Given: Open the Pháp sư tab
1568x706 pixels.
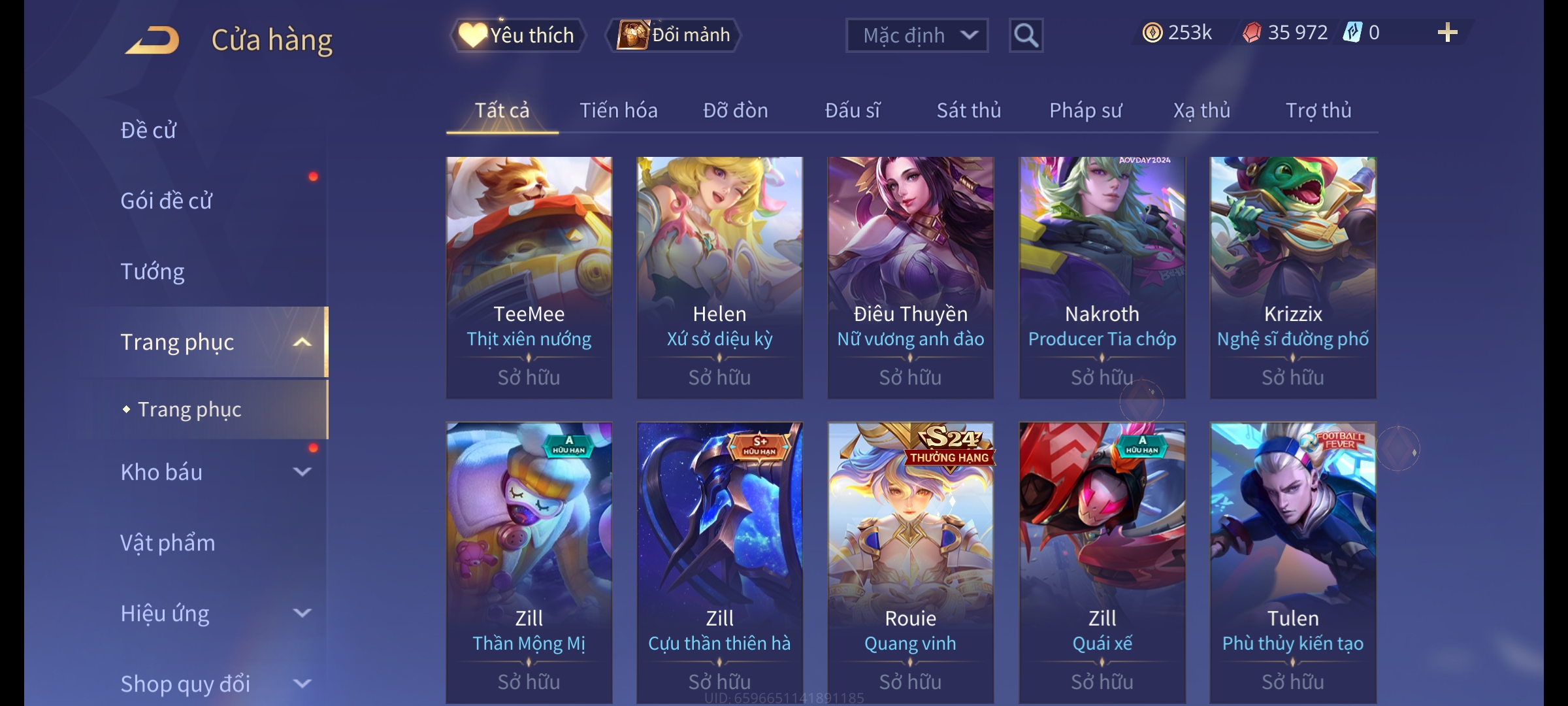Looking at the screenshot, I should [1086, 110].
